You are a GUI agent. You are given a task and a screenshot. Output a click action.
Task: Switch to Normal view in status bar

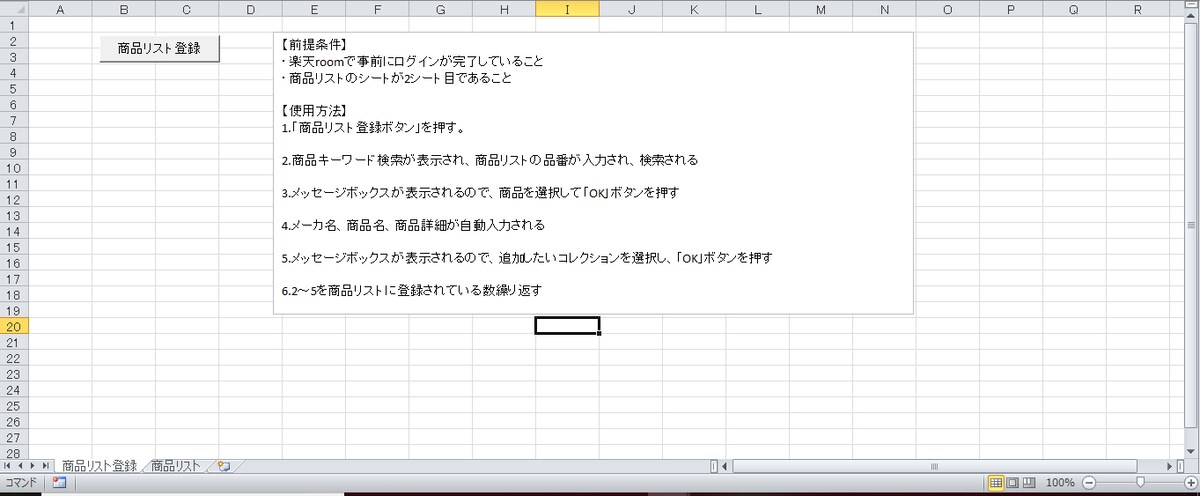coord(996,483)
